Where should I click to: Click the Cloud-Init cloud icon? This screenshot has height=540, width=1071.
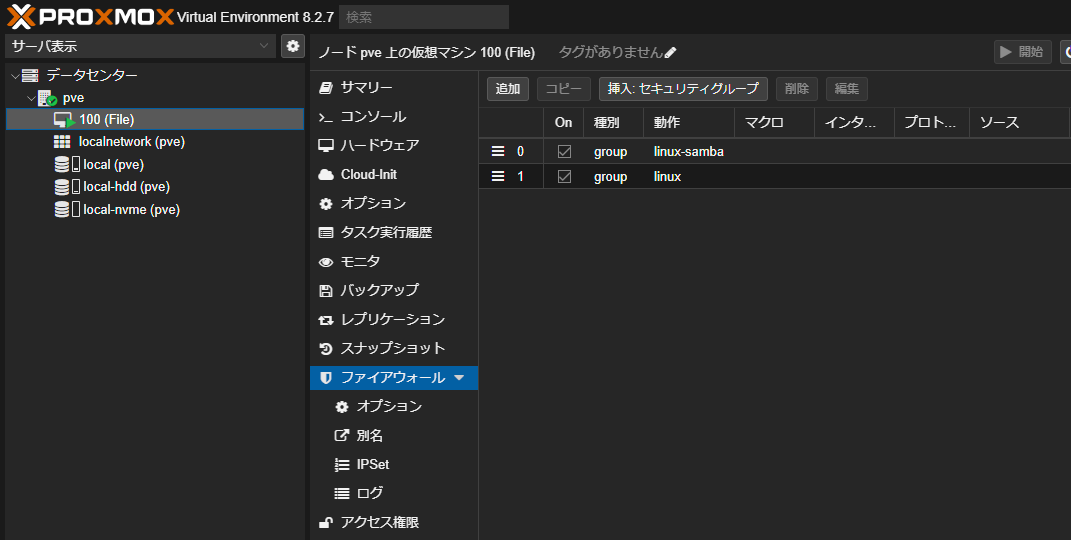(x=326, y=175)
